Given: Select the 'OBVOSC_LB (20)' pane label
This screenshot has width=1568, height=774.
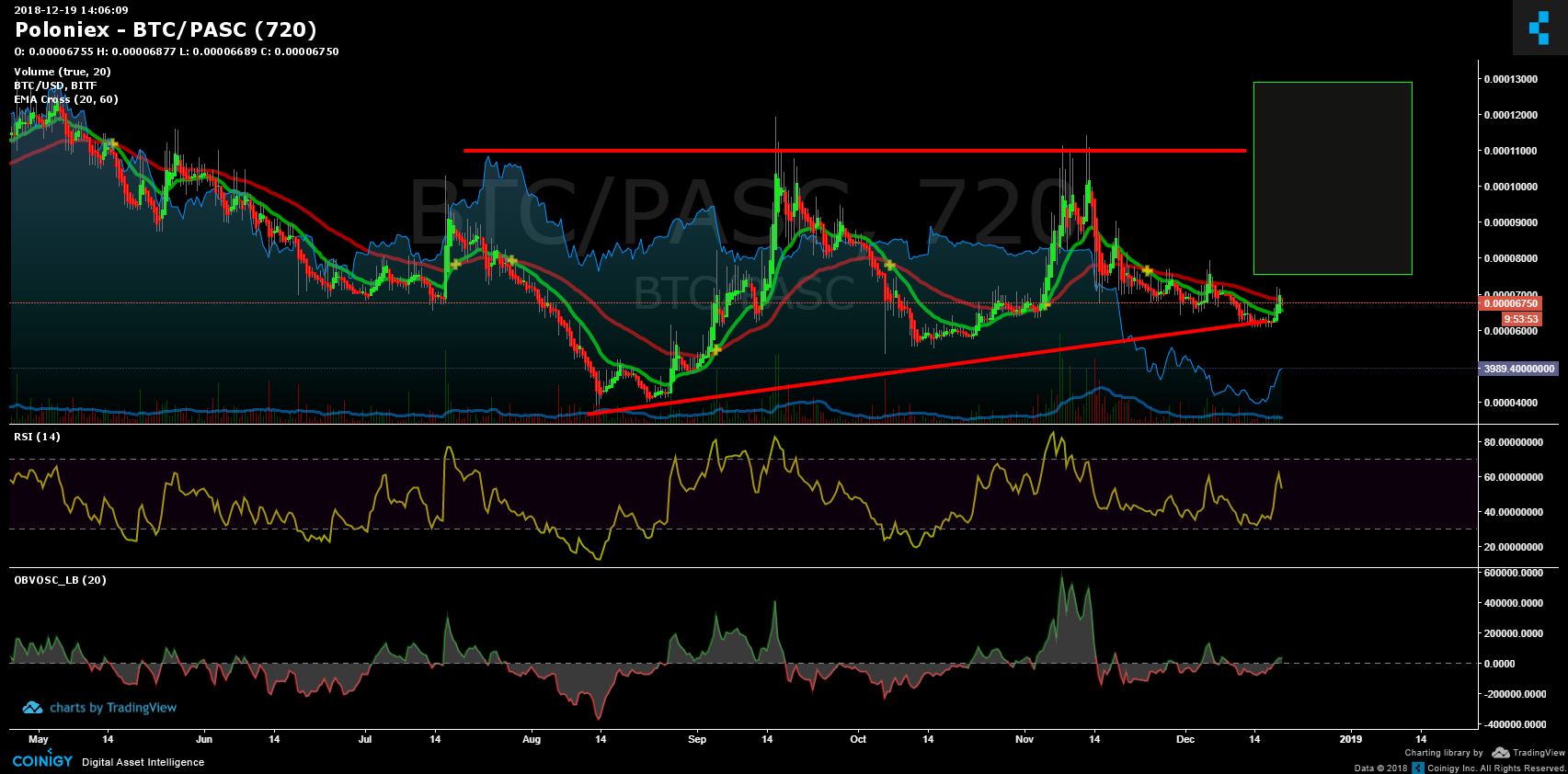Looking at the screenshot, I should [60, 580].
